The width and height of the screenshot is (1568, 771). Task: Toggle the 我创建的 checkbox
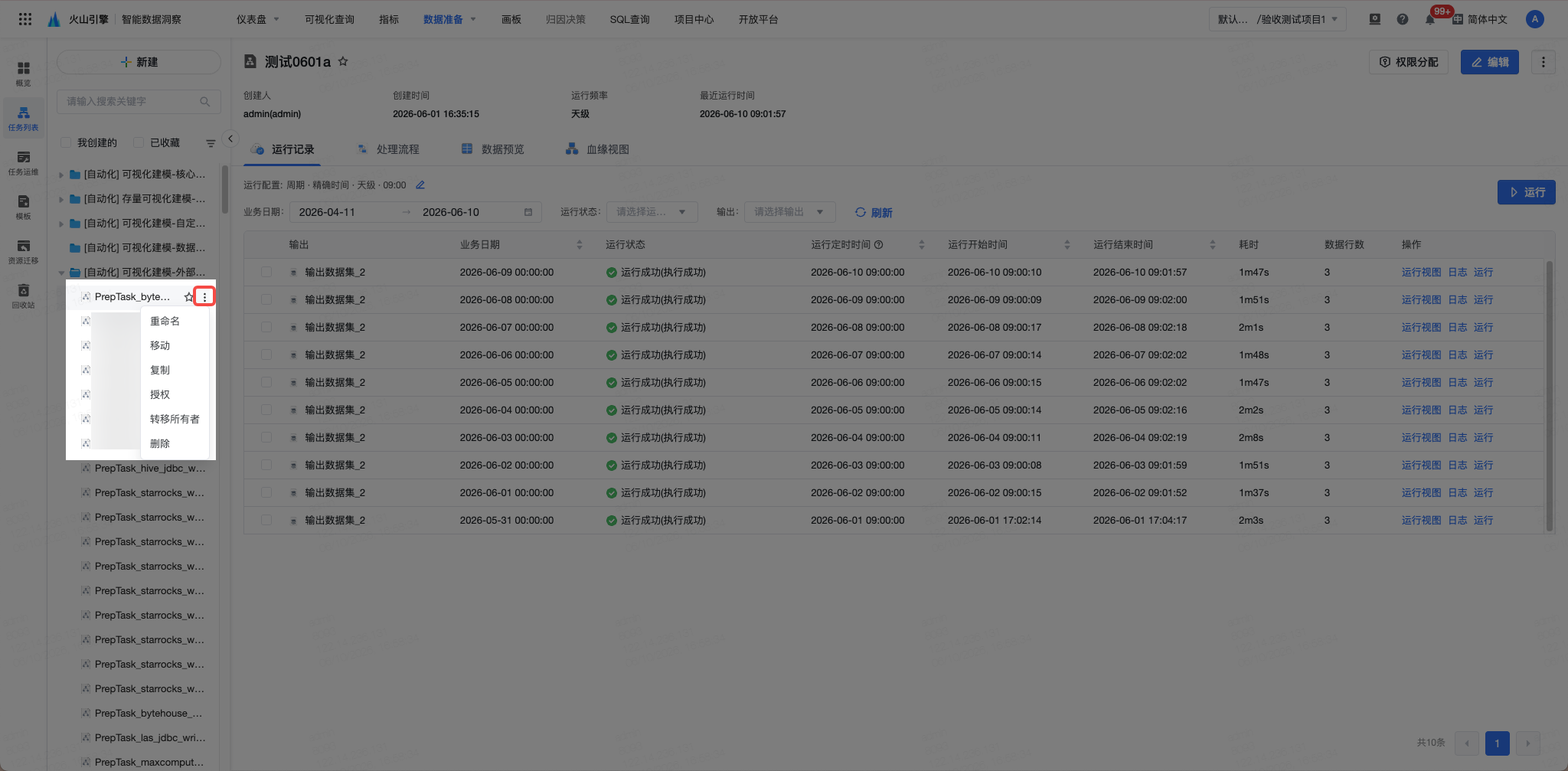tap(66, 142)
